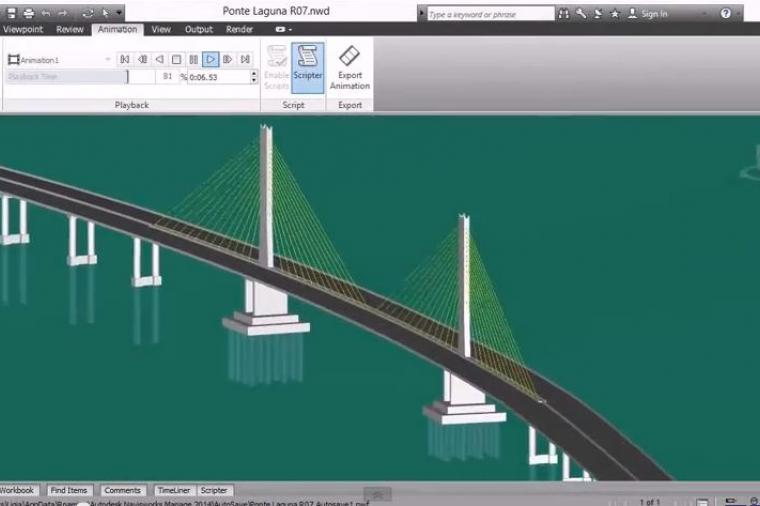Open the Render ribbon tab
Viewport: 760px width, 506px height.
click(239, 30)
